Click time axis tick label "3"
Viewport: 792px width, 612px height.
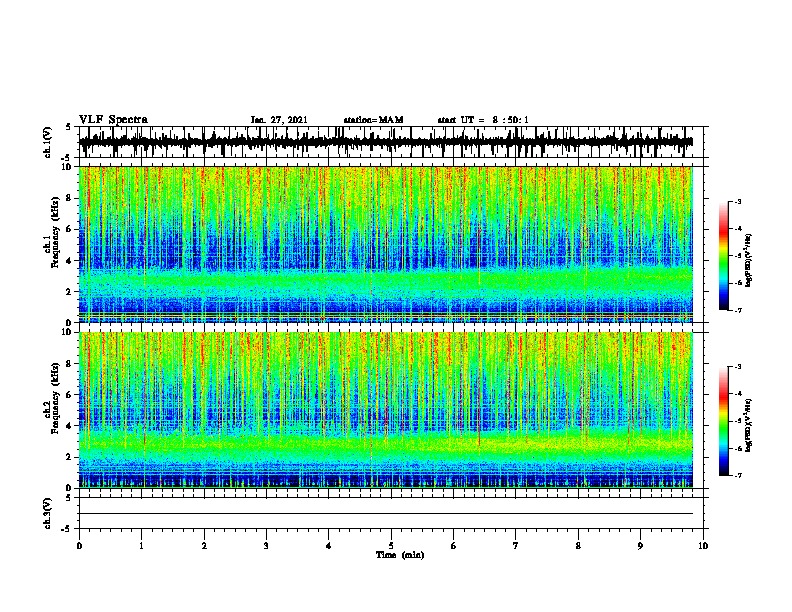266,546
